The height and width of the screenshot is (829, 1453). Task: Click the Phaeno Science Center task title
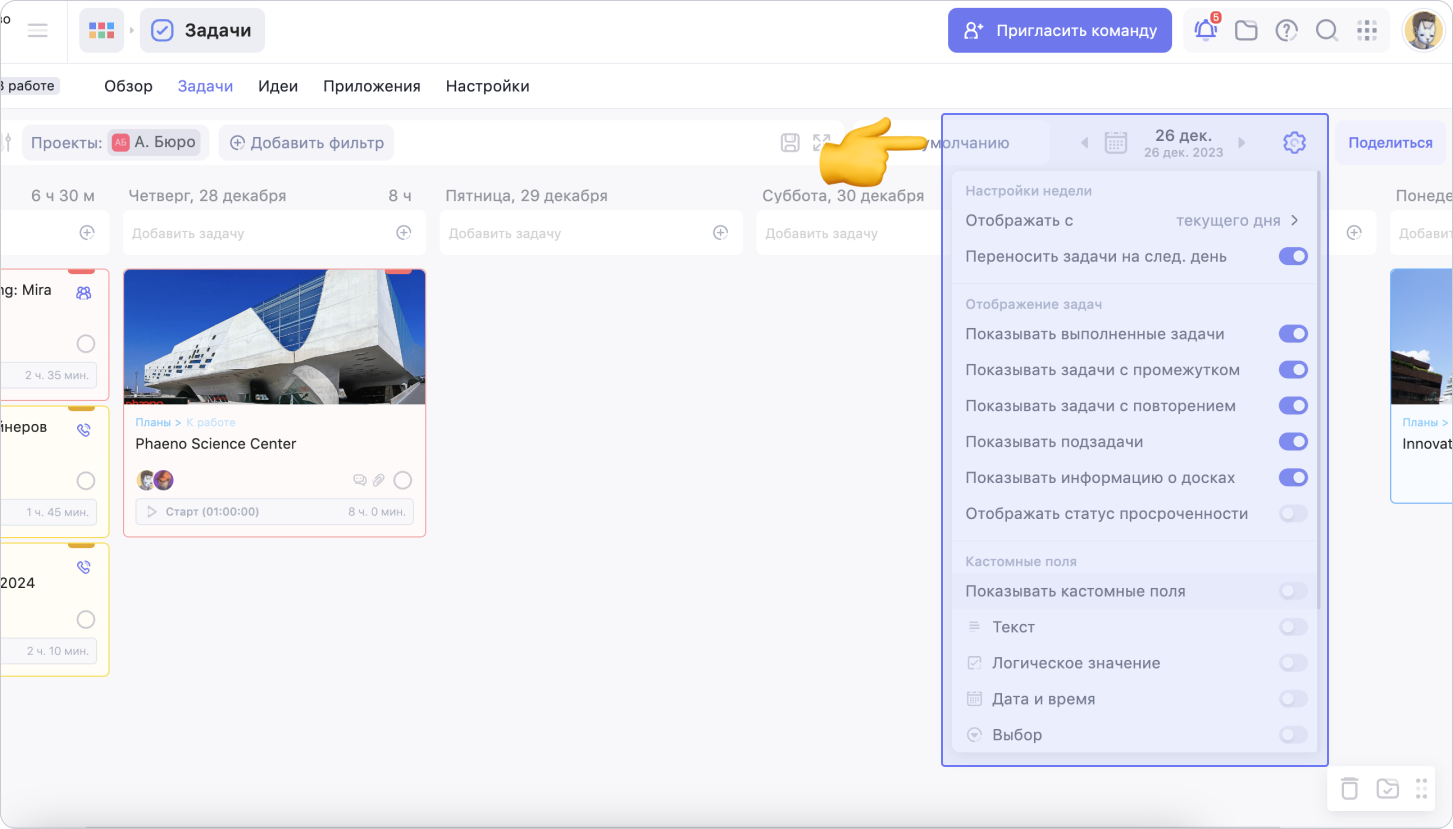tap(216, 444)
